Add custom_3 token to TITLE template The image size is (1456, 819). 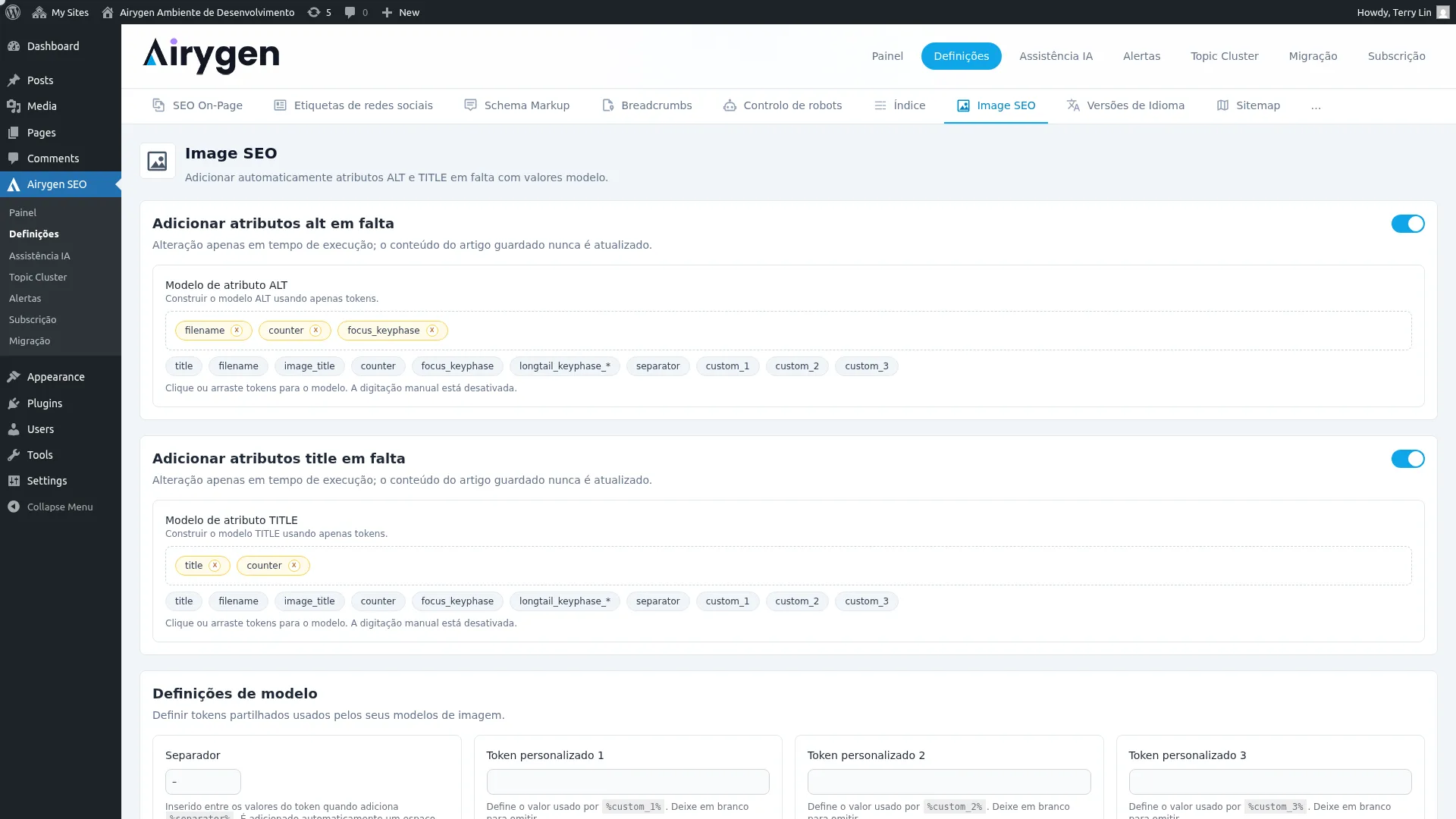coord(867,601)
